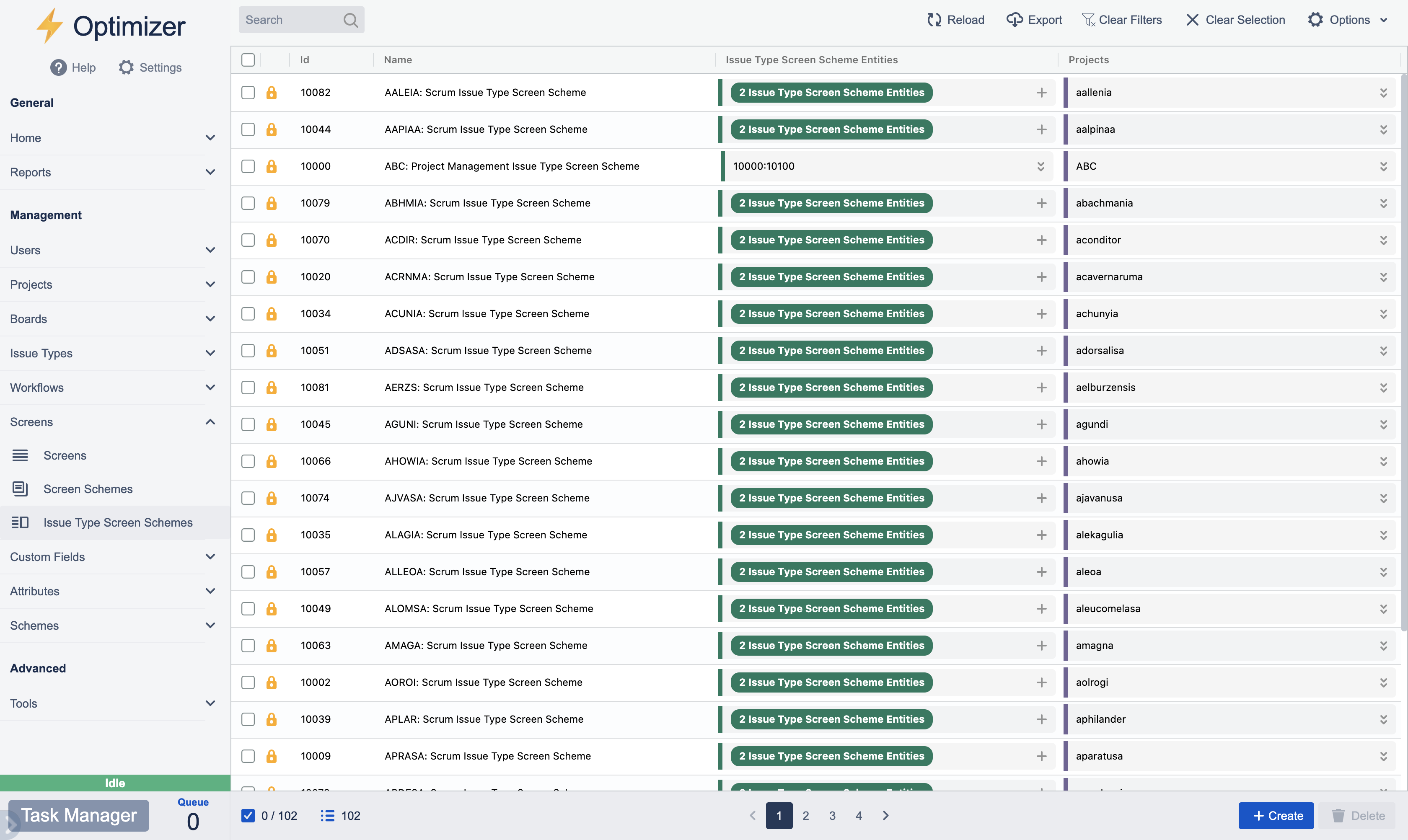Toggle the select-all checkbox in the table header
This screenshot has height=840, width=1408.
pos(247,59)
